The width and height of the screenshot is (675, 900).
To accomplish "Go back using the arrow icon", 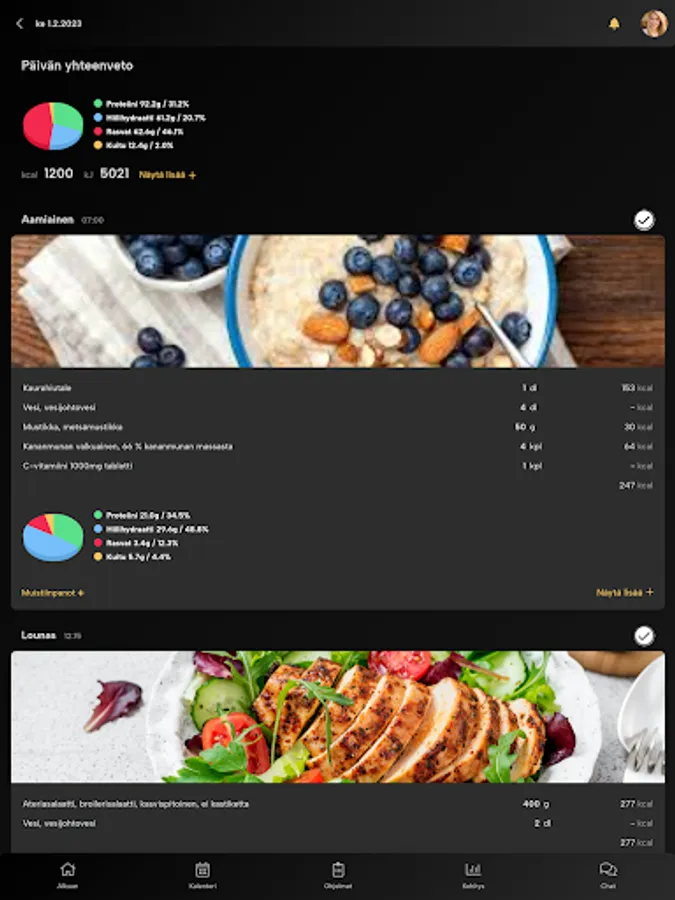I will click(20, 24).
